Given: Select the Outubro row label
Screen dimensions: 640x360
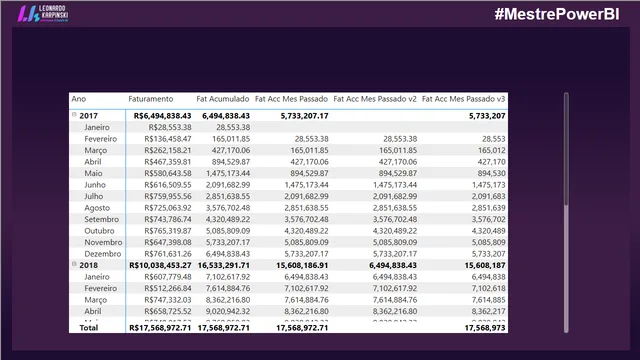Looking at the screenshot, I should [x=99, y=231].
